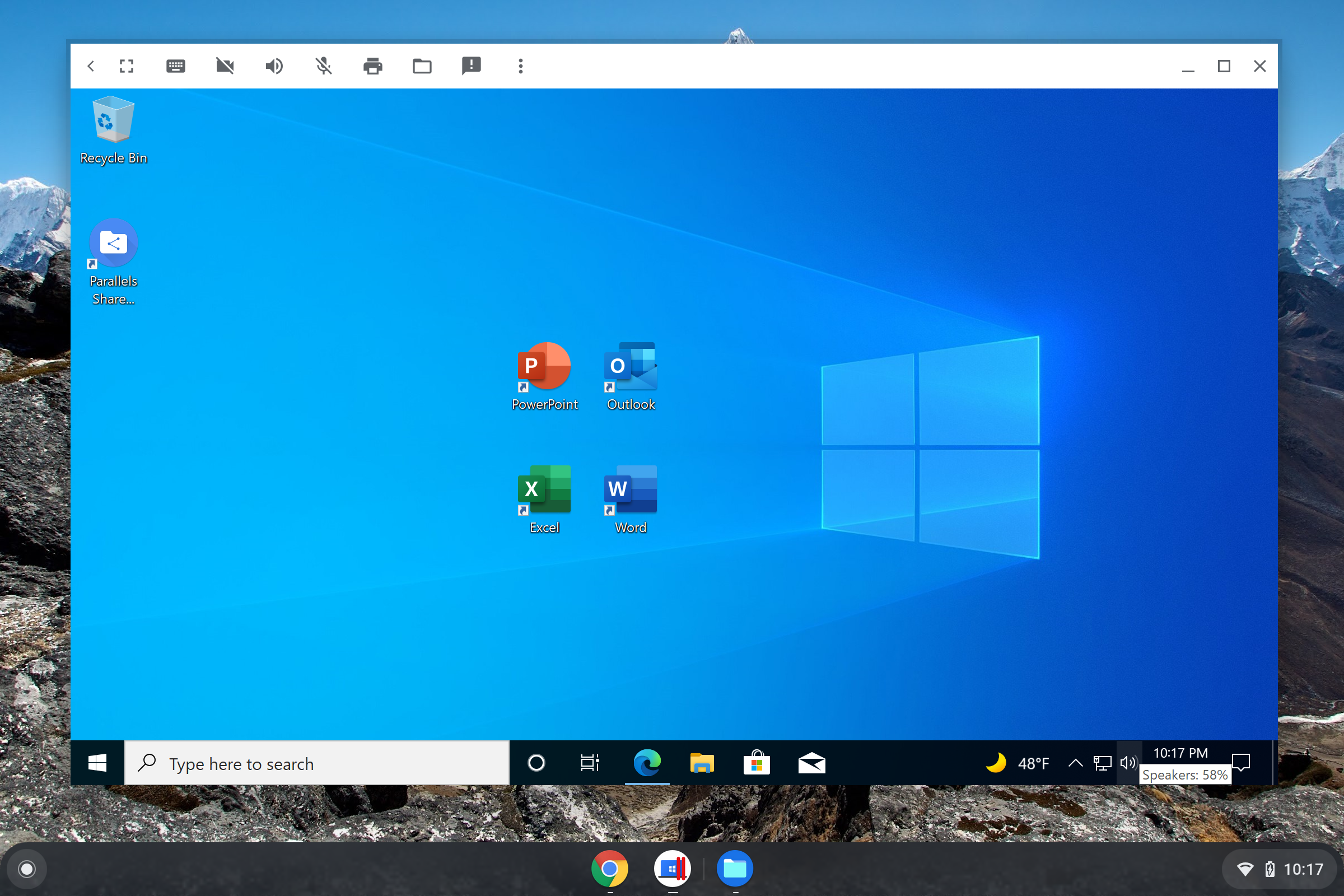
Task: Open Parallels Desktop from Chrome OS shelf
Action: (673, 869)
